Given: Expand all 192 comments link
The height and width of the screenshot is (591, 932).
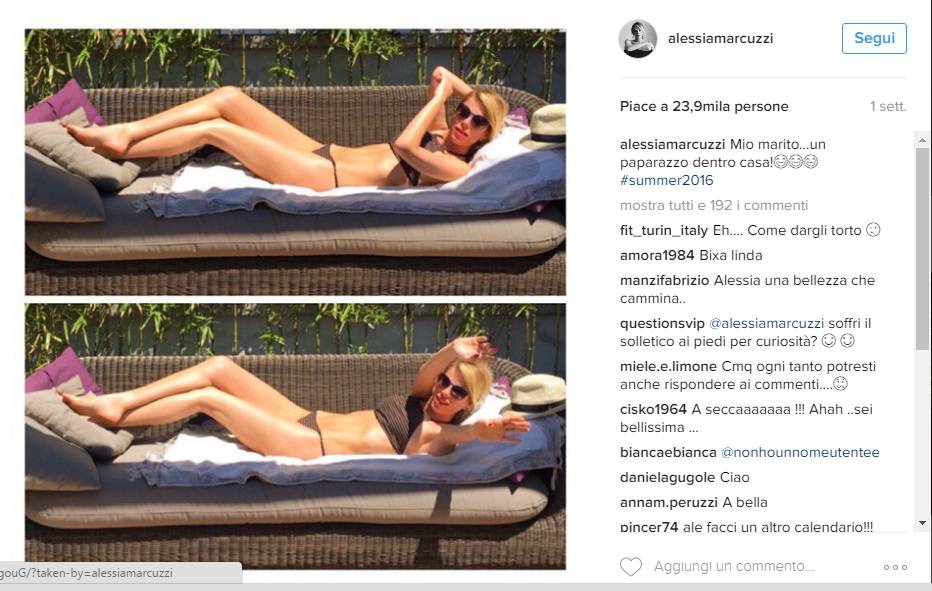Looking at the screenshot, I should [x=714, y=205].
